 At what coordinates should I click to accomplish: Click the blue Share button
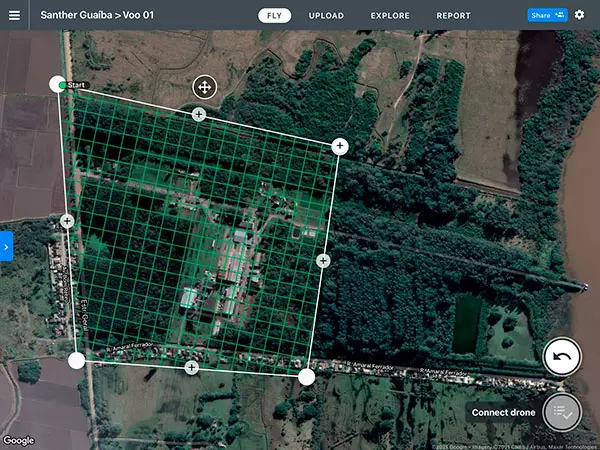tap(546, 15)
